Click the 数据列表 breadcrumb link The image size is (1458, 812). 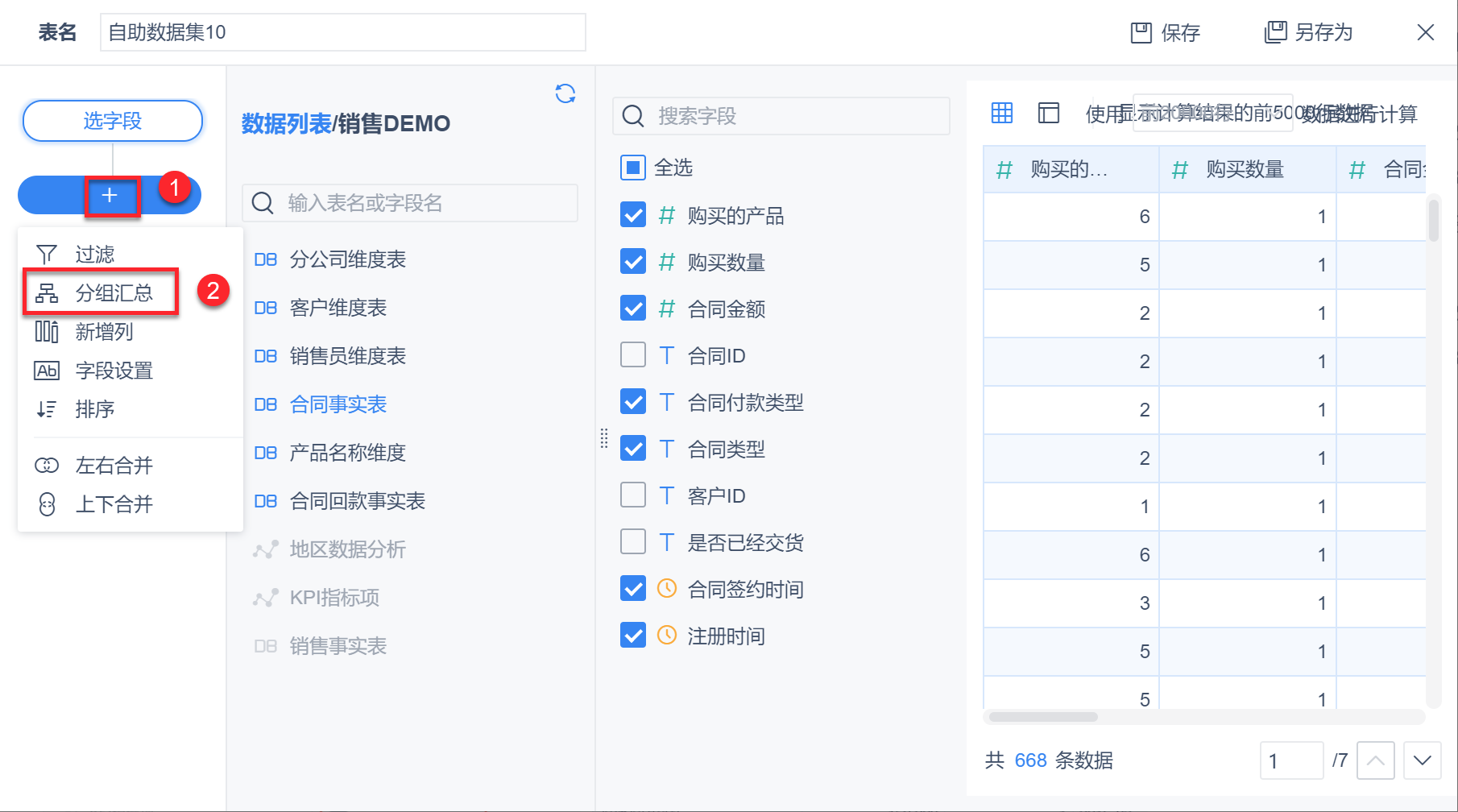pyautogui.click(x=286, y=124)
